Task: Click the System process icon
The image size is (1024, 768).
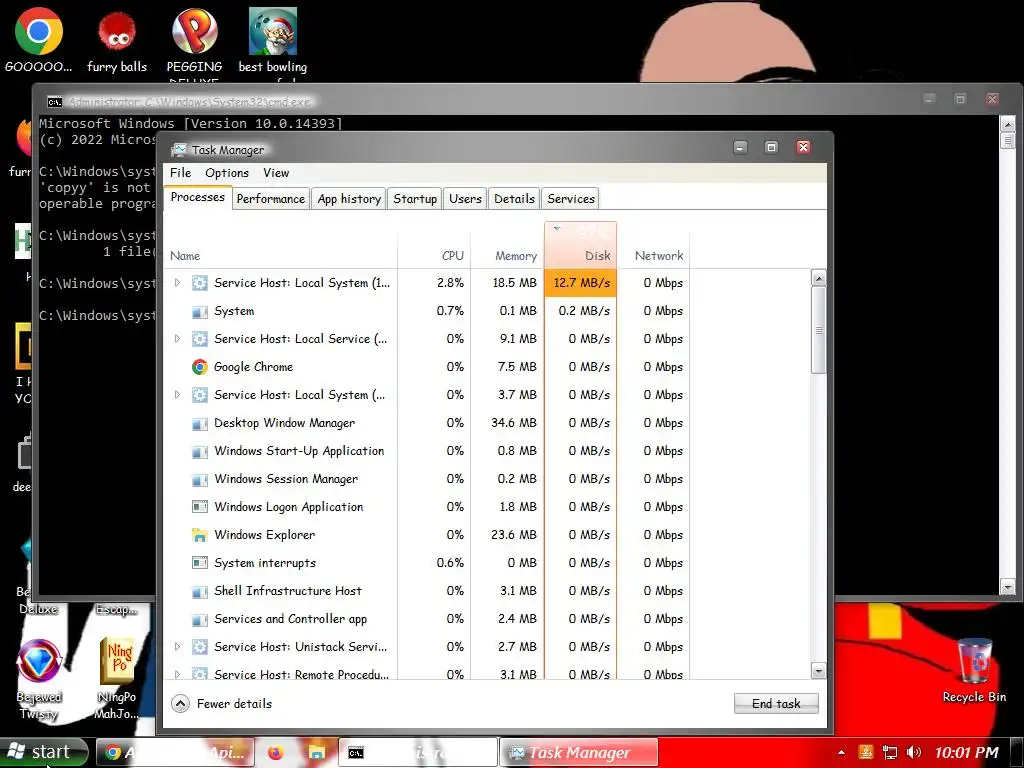Action: point(200,312)
